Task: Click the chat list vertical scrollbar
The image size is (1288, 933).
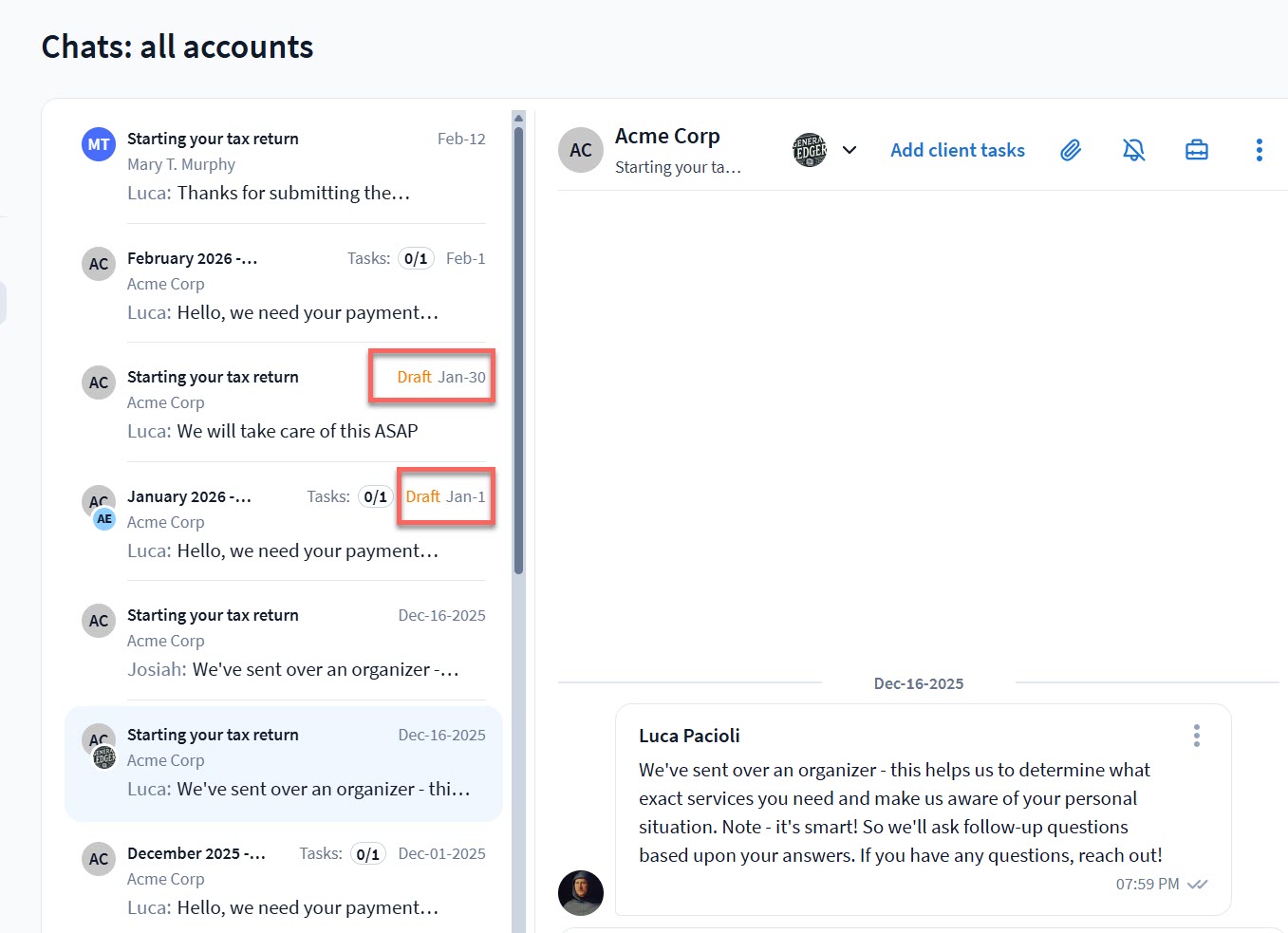Action: (518, 351)
